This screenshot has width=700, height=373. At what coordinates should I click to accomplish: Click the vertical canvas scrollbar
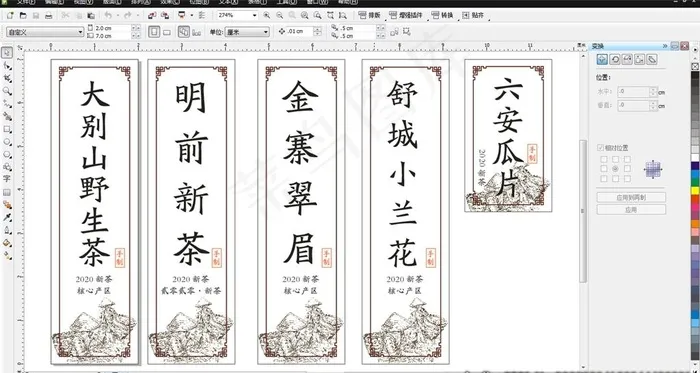(583, 211)
